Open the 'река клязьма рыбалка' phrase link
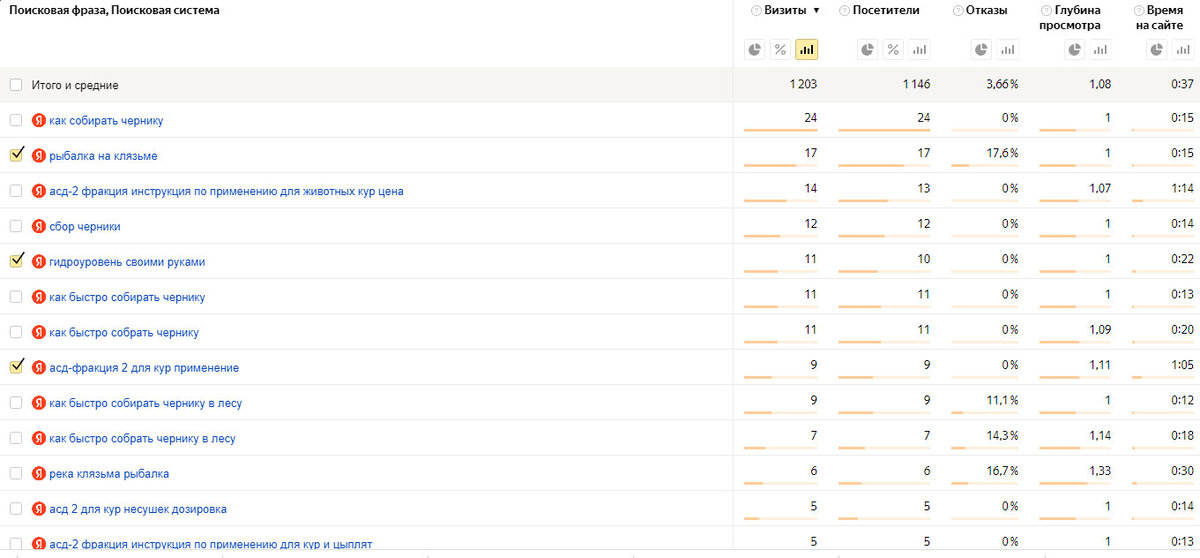Screen dimensions: 1200x558 (109, 473)
